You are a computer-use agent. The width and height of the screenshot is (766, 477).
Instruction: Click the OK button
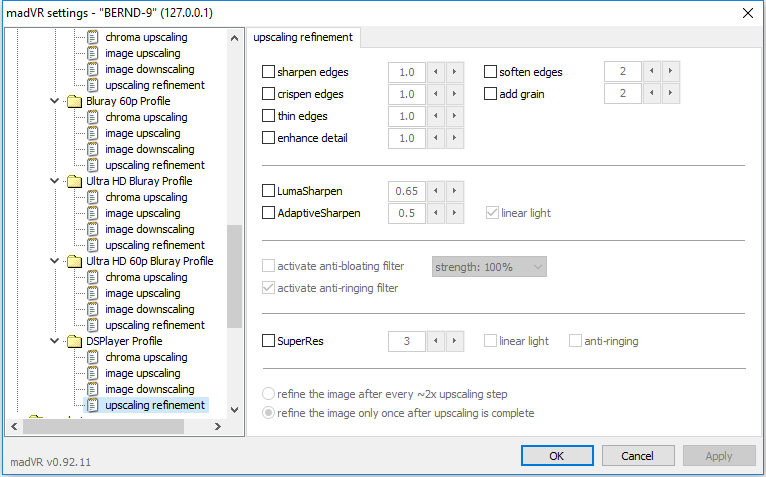click(557, 456)
